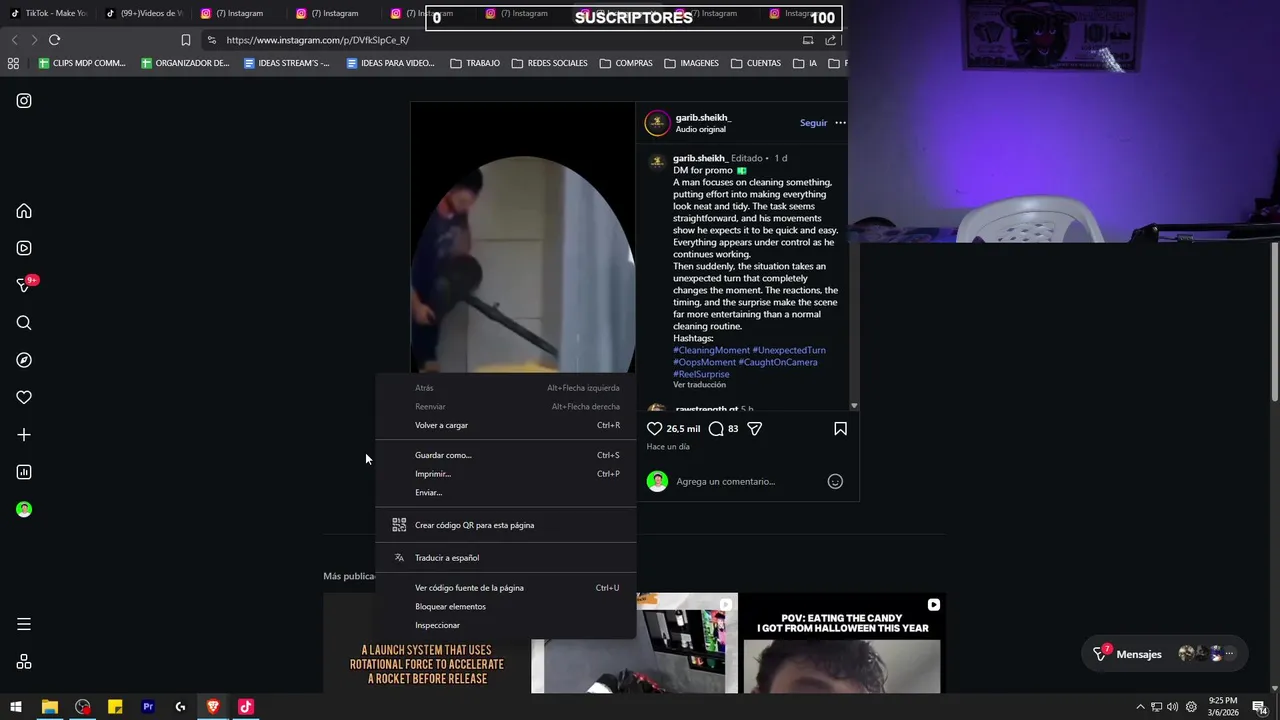The image size is (1280, 720).
Task: Switch to Brave browser in taskbar
Action: 213,707
